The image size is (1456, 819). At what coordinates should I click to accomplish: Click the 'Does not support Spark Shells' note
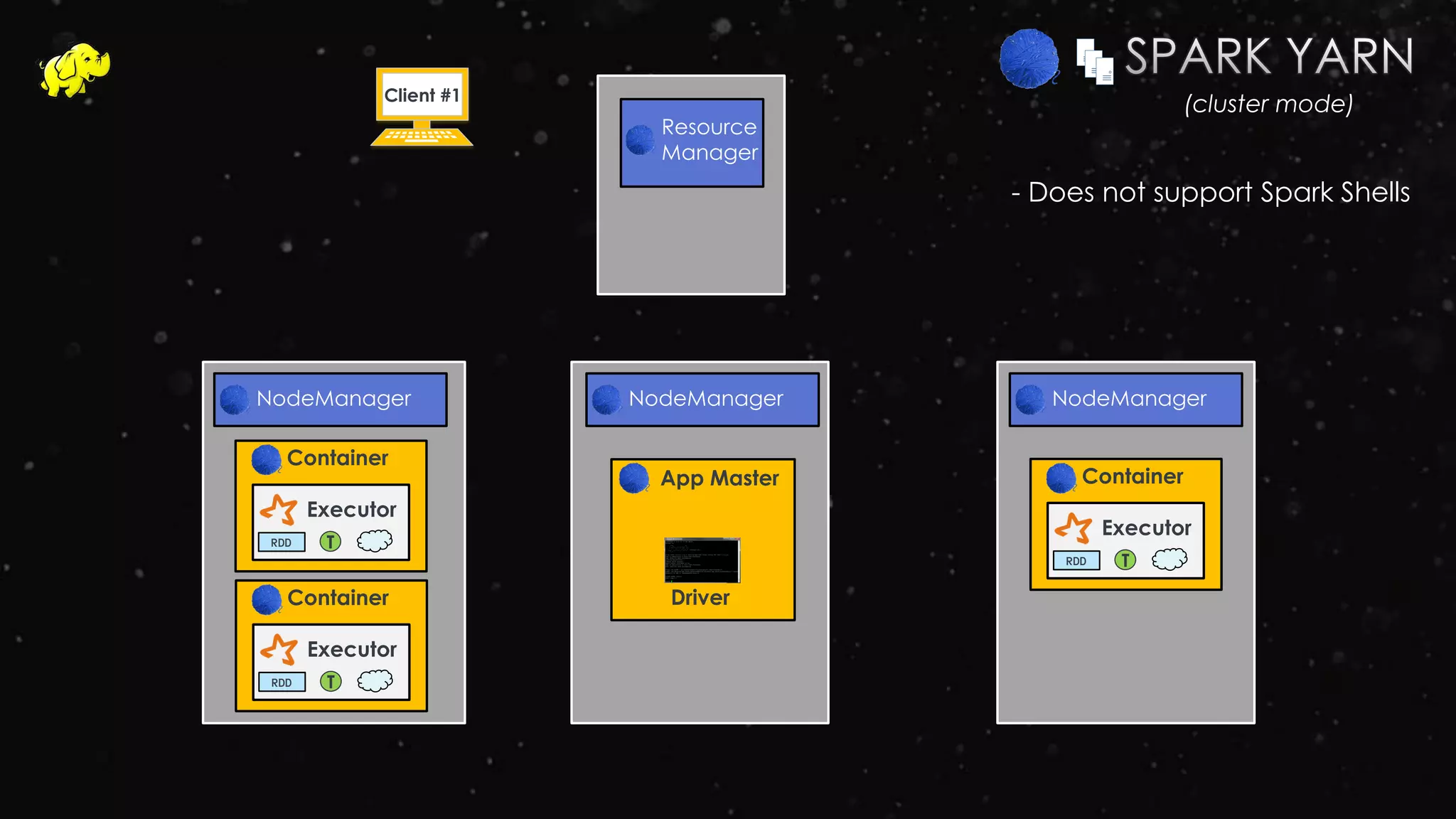coord(1211,193)
